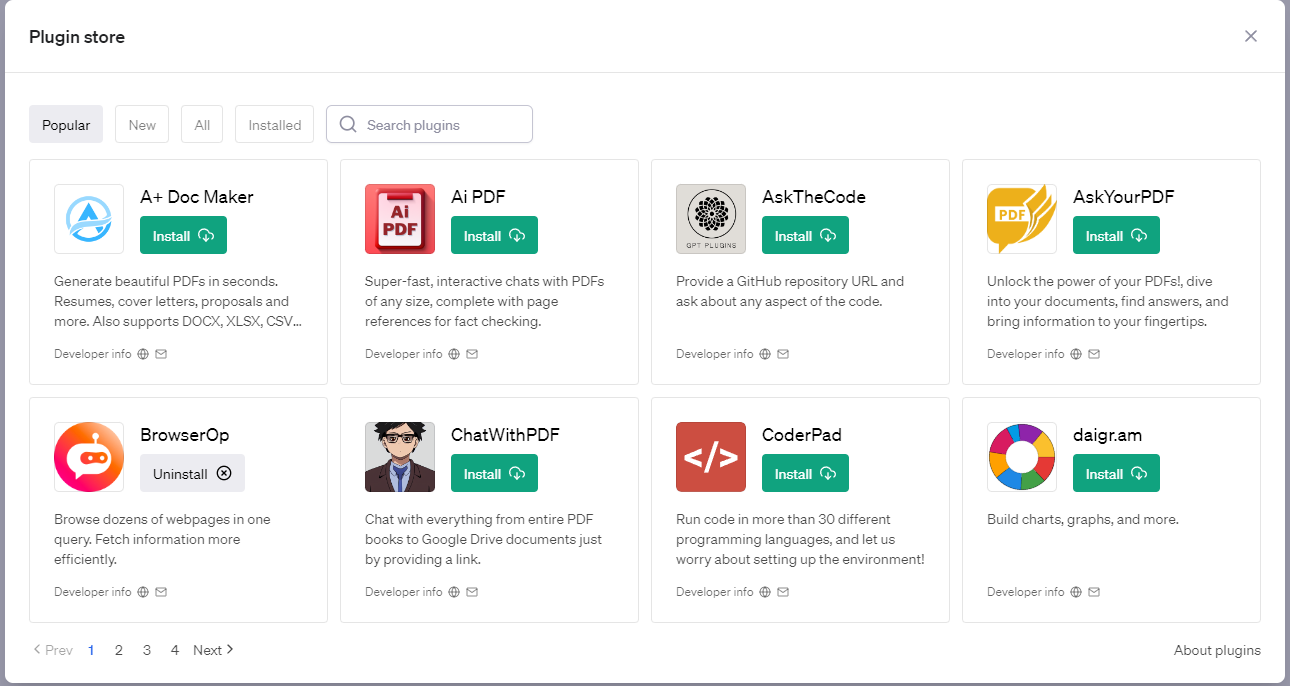The image size is (1290, 686).
Task: Close the Plugin store dialog
Action: pos(1251,36)
